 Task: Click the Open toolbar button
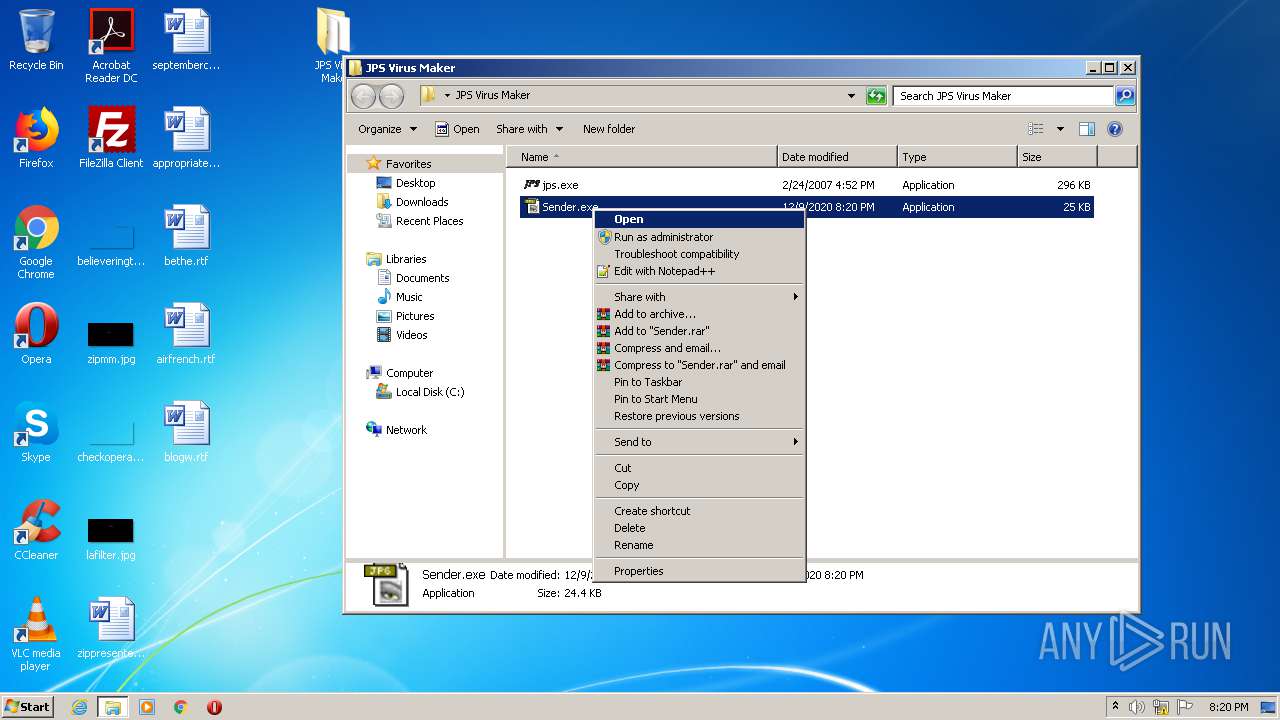coord(457,129)
